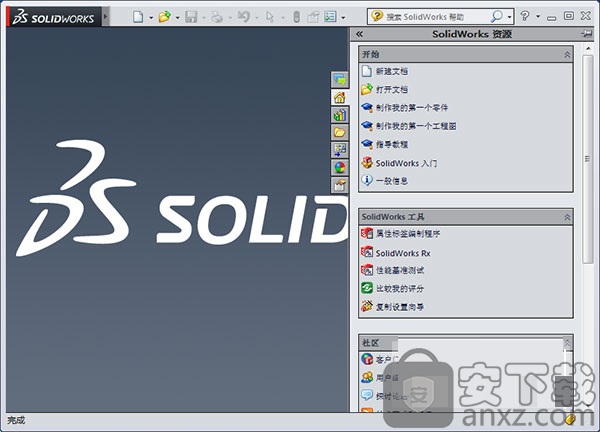Launch 属性标签编制程序 tool
The height and width of the screenshot is (432, 600).
[x=408, y=233]
